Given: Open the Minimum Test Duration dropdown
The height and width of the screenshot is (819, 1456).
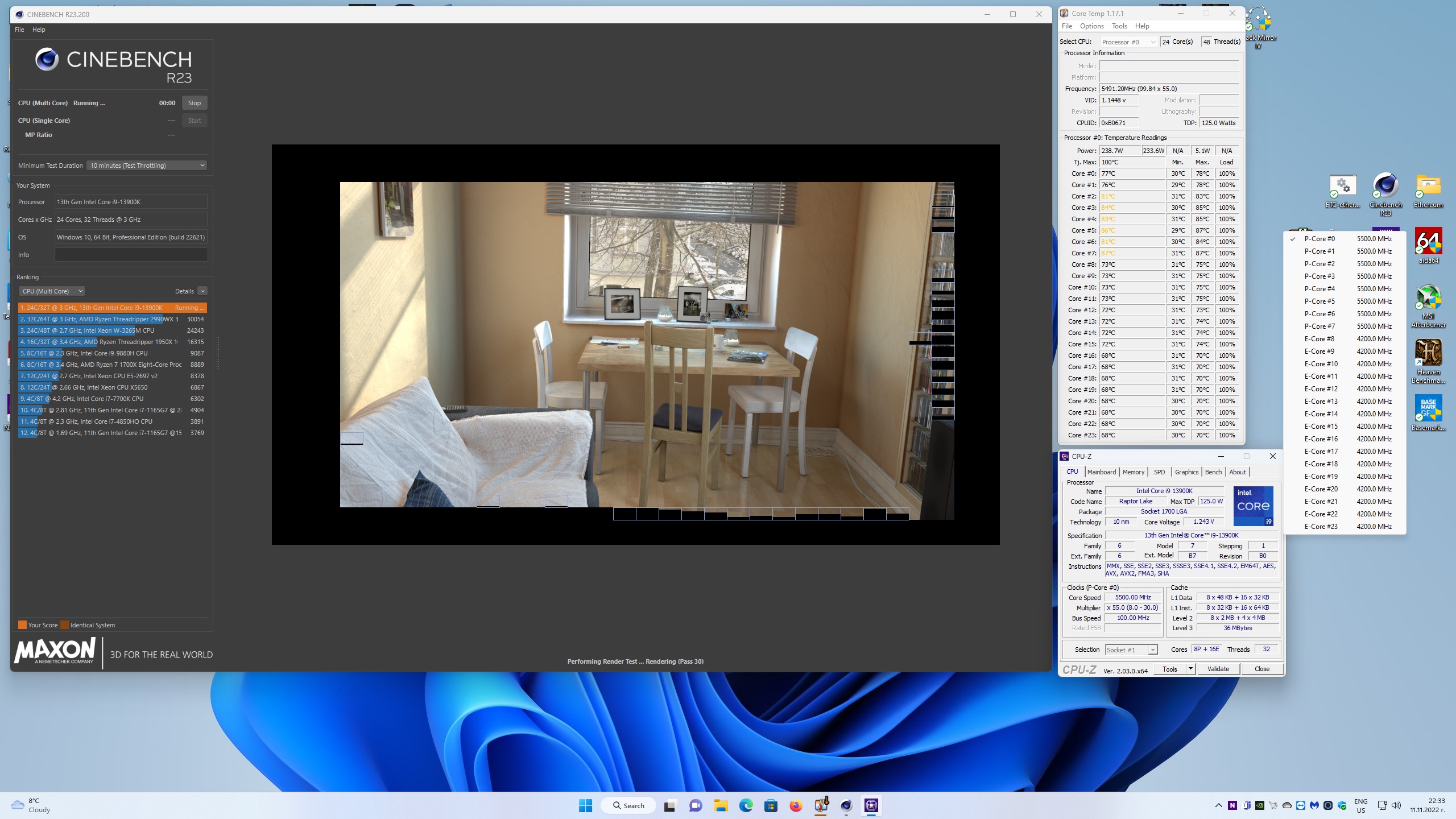Looking at the screenshot, I should point(147,166).
